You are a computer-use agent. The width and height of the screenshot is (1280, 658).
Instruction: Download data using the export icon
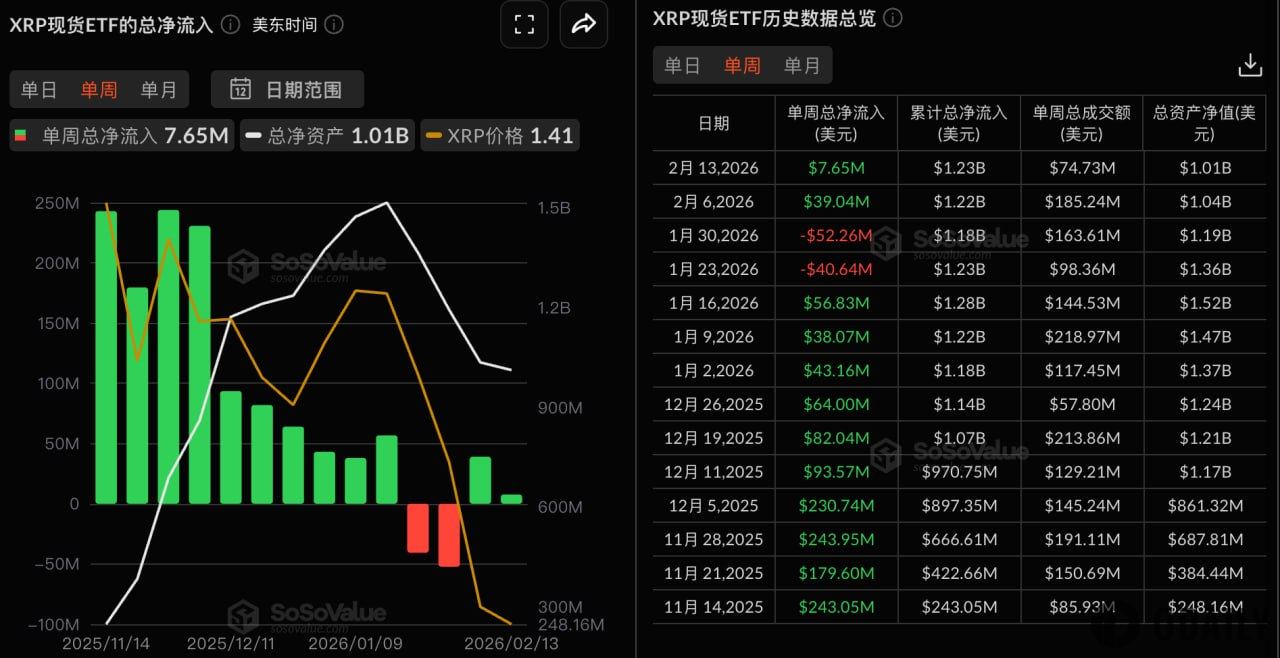1250,64
